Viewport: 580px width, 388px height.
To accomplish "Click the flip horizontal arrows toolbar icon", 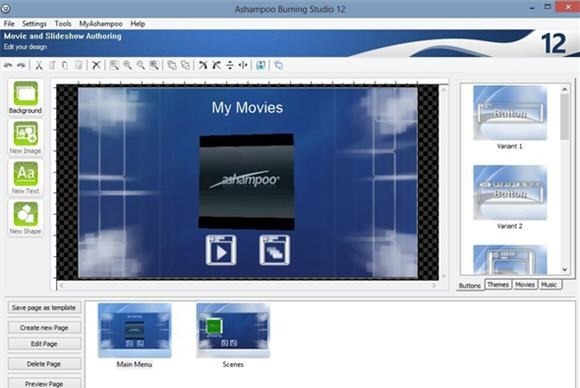I will coord(243,65).
